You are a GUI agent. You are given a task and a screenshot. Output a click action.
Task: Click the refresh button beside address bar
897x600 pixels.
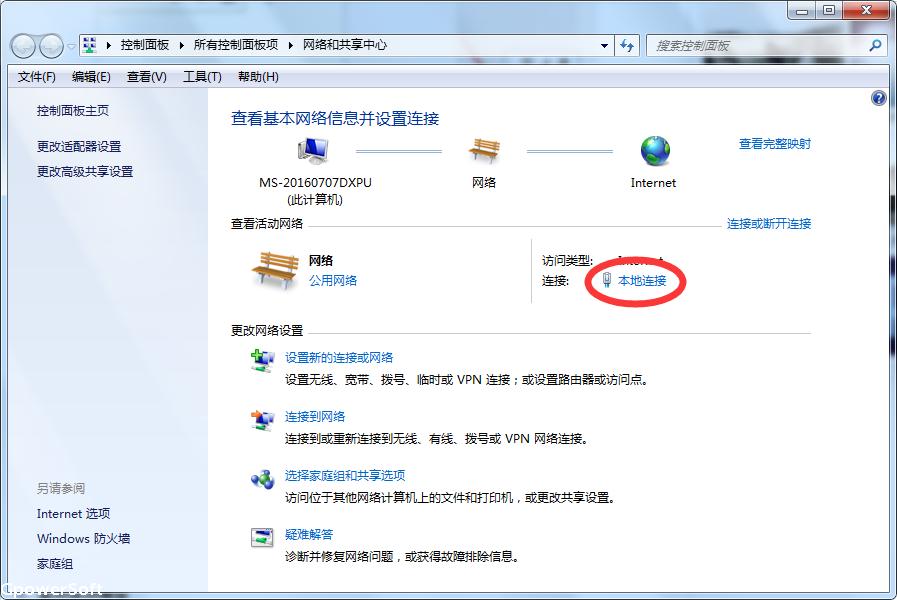[627, 45]
